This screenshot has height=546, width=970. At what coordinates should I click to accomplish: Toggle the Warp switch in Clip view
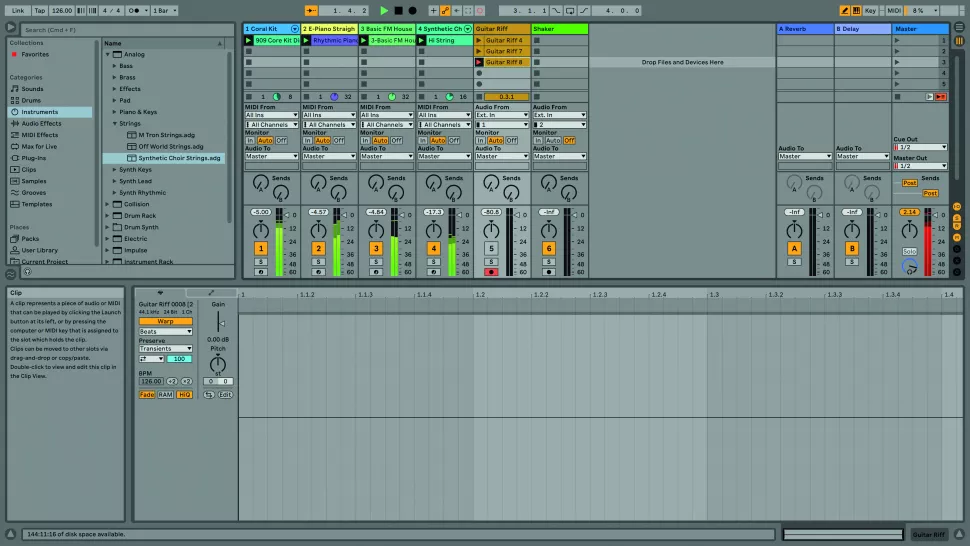[165, 322]
